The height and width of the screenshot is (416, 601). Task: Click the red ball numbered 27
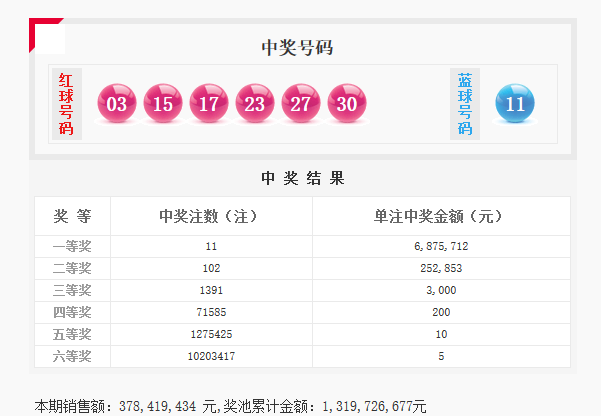301,104
